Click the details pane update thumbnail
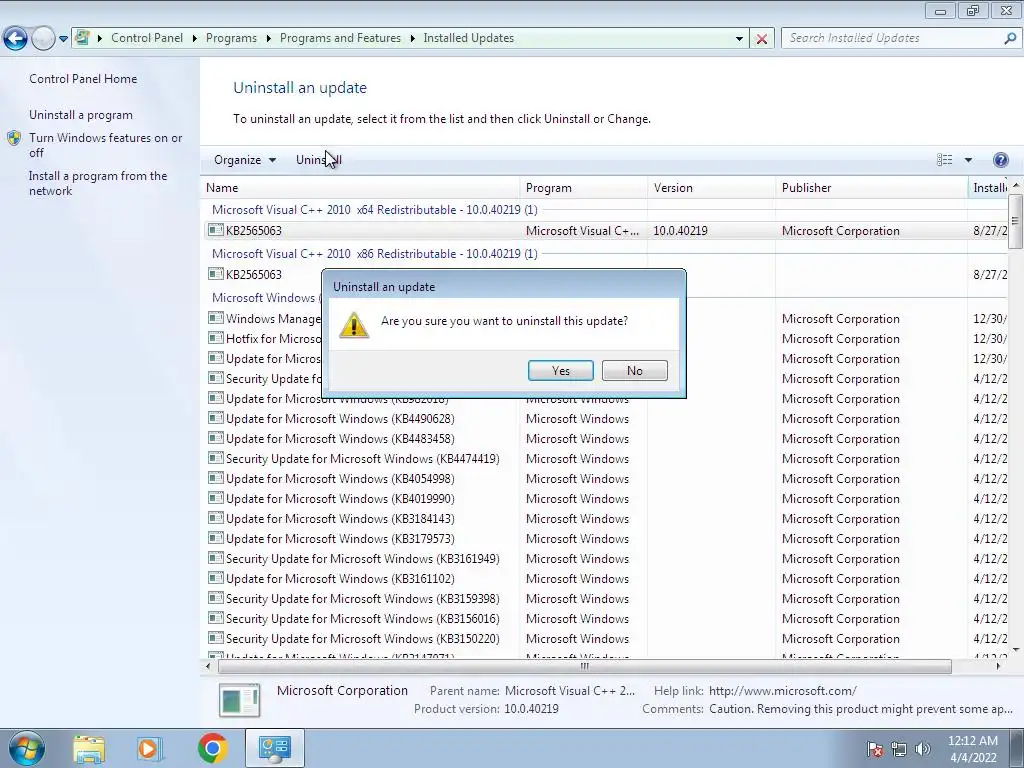1024x768 pixels. tap(240, 700)
